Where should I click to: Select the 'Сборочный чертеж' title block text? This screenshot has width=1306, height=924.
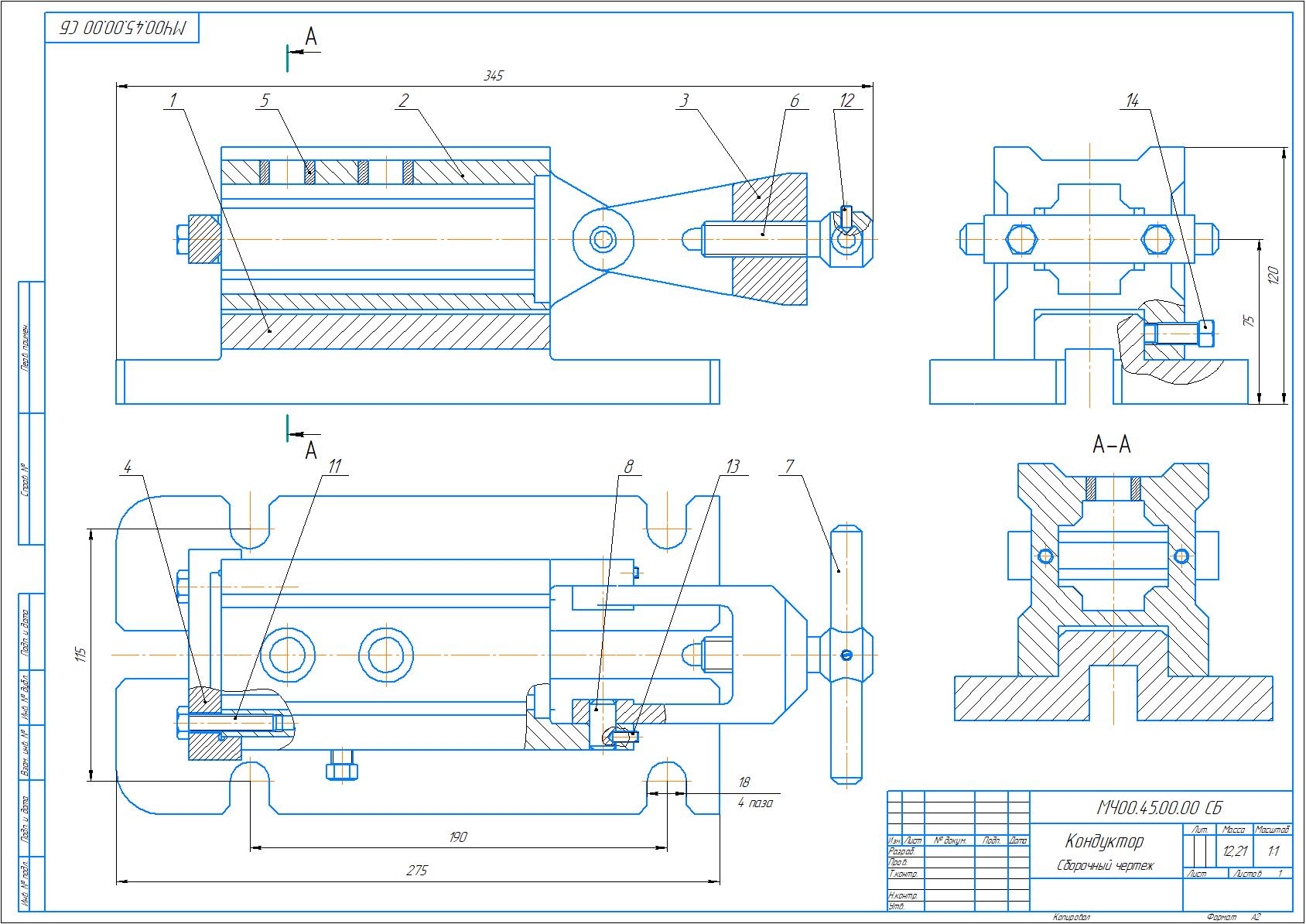click(x=1105, y=865)
